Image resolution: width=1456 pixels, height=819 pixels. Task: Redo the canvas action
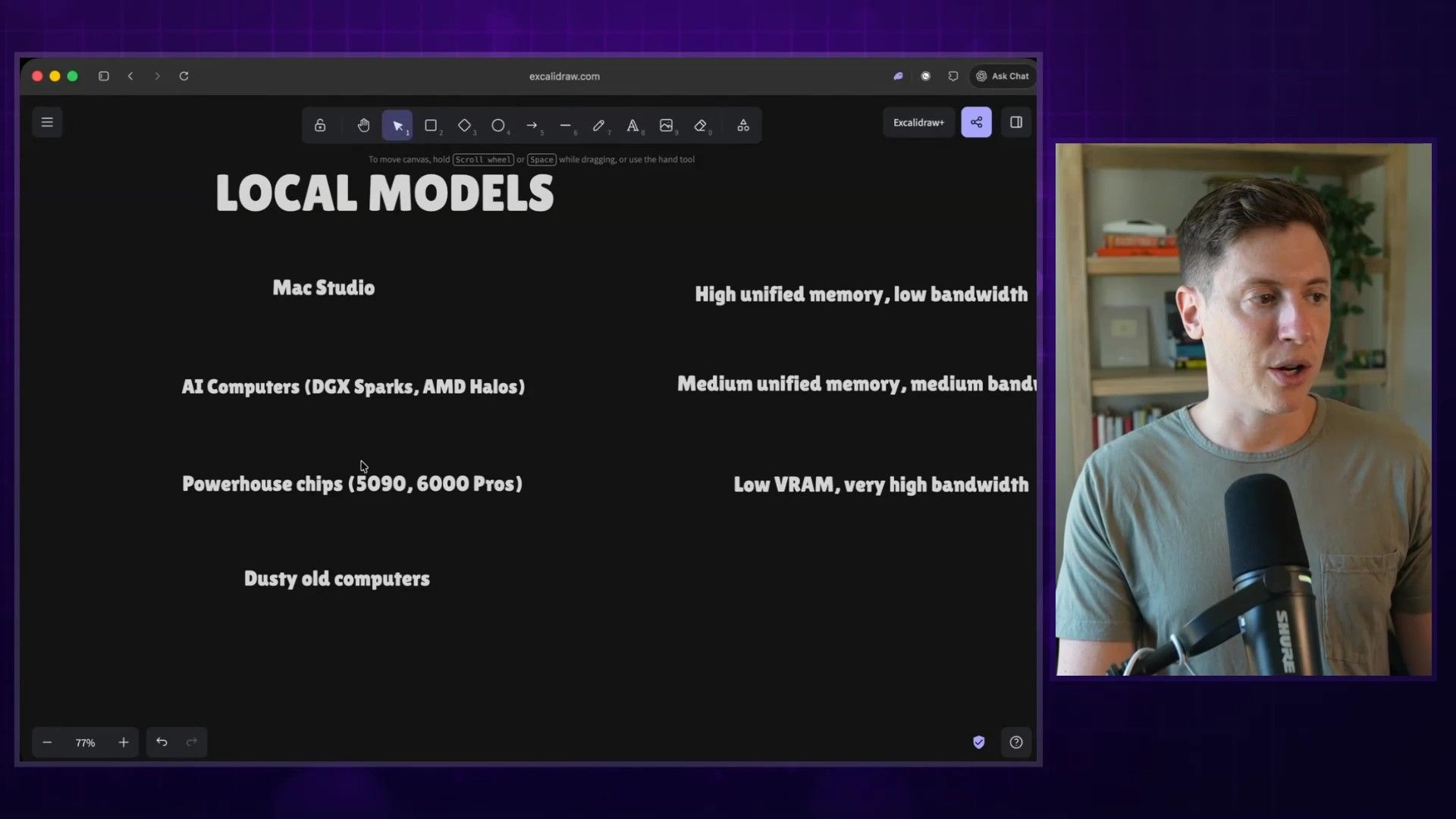click(192, 742)
